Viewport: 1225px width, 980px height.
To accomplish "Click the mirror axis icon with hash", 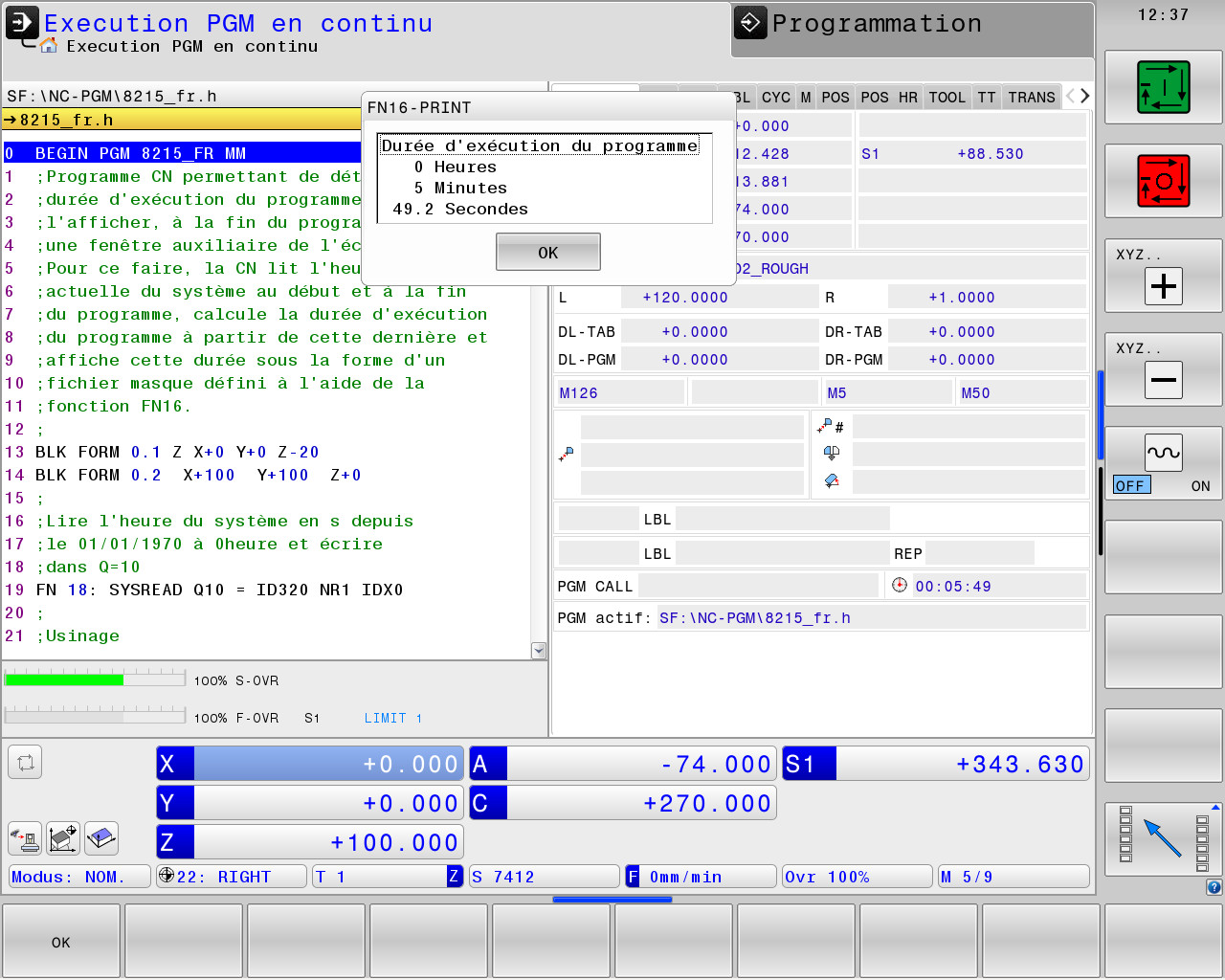I will (x=830, y=426).
